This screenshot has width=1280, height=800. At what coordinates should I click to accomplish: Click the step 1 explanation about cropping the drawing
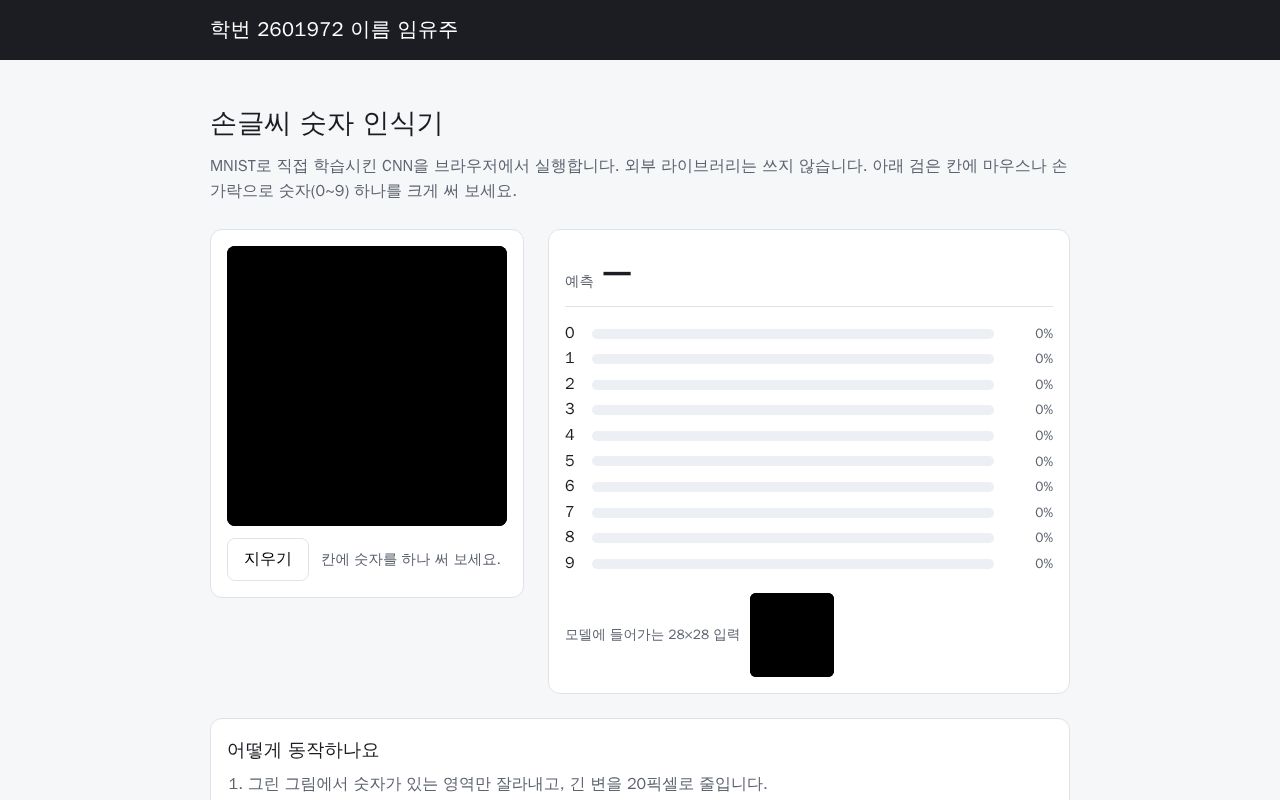coord(498,784)
